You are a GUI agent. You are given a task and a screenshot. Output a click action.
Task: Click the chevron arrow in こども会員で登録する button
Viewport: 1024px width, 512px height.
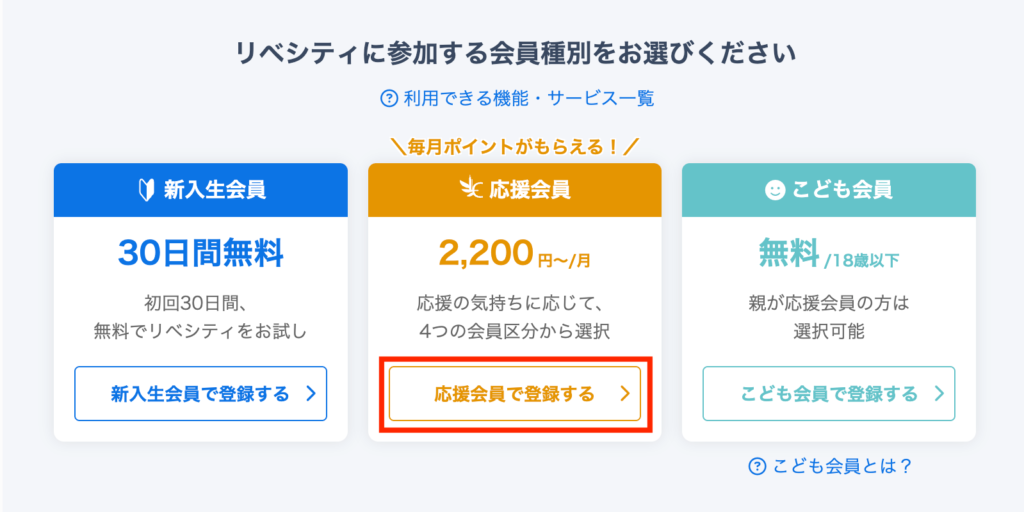pyautogui.click(x=939, y=394)
